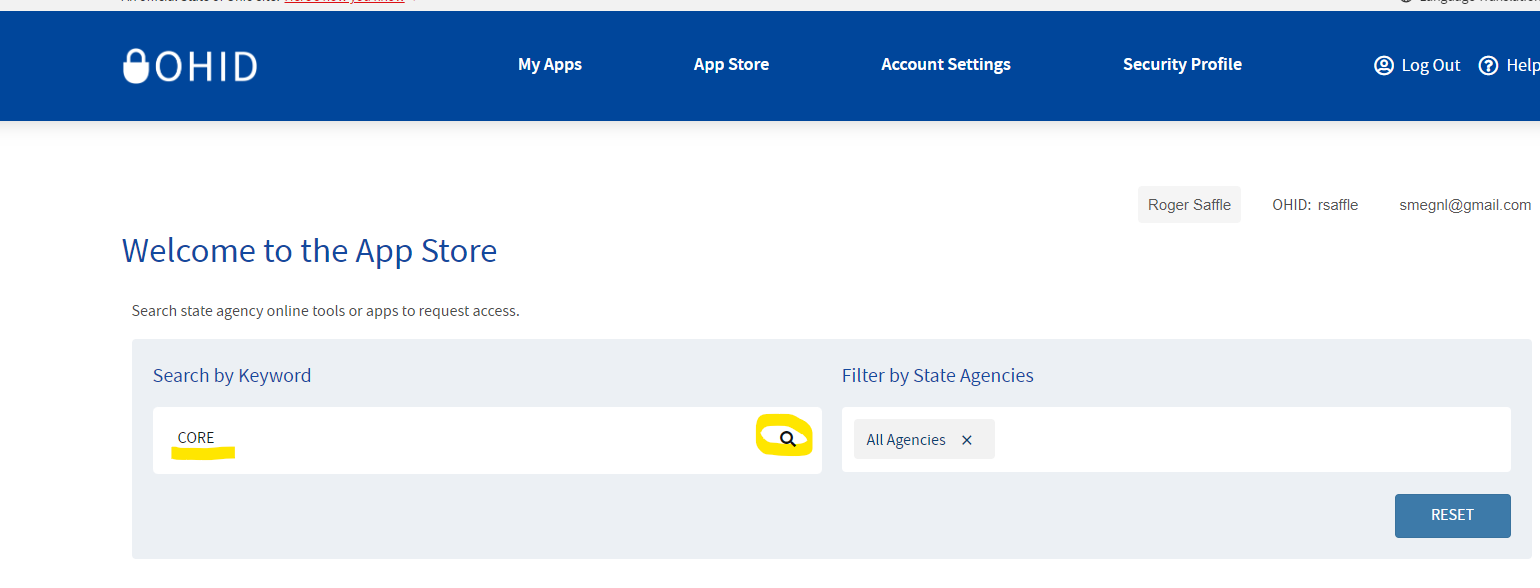Select the App Store navigation item
Viewport: 1540px width, 588px height.
(x=731, y=64)
